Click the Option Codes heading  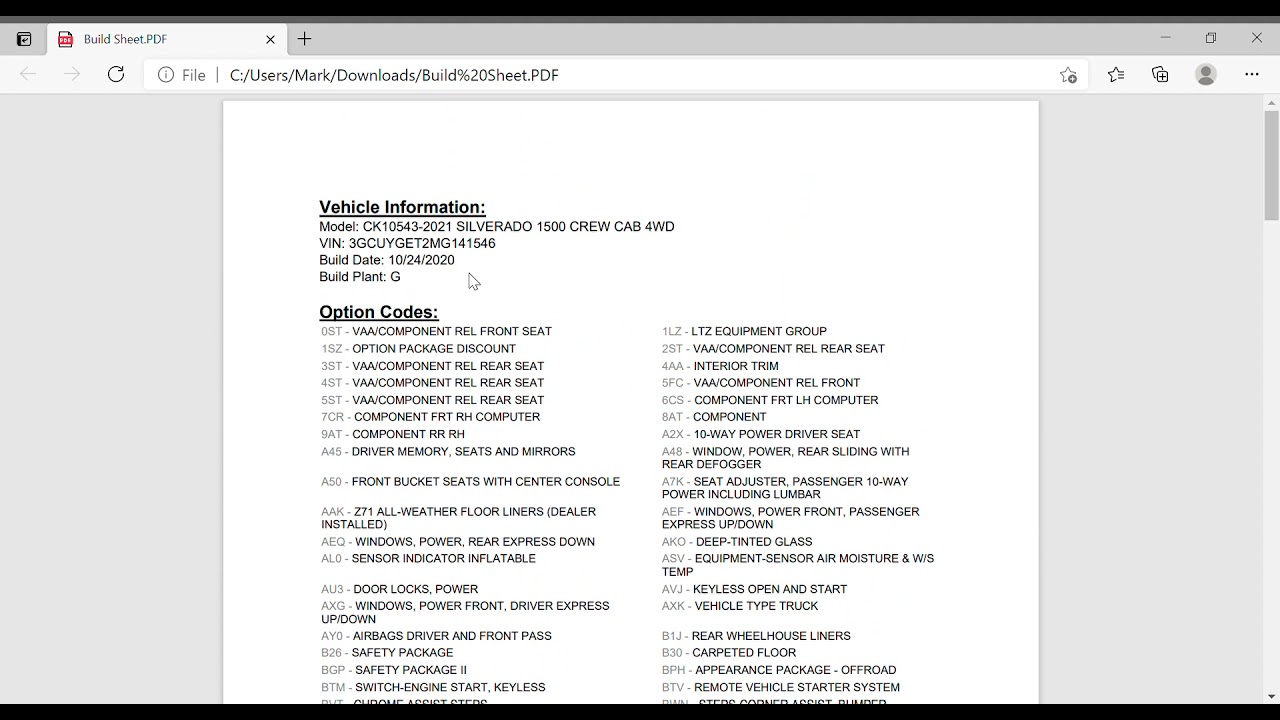[379, 312]
